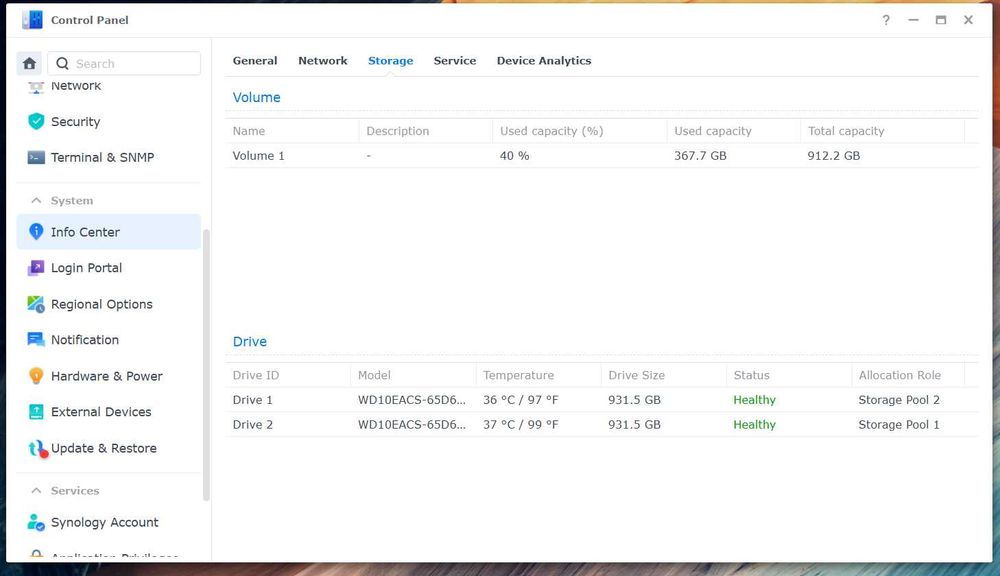Click the 912.2 GB total capacity cell
This screenshot has height=576, width=1000.
tap(834, 156)
